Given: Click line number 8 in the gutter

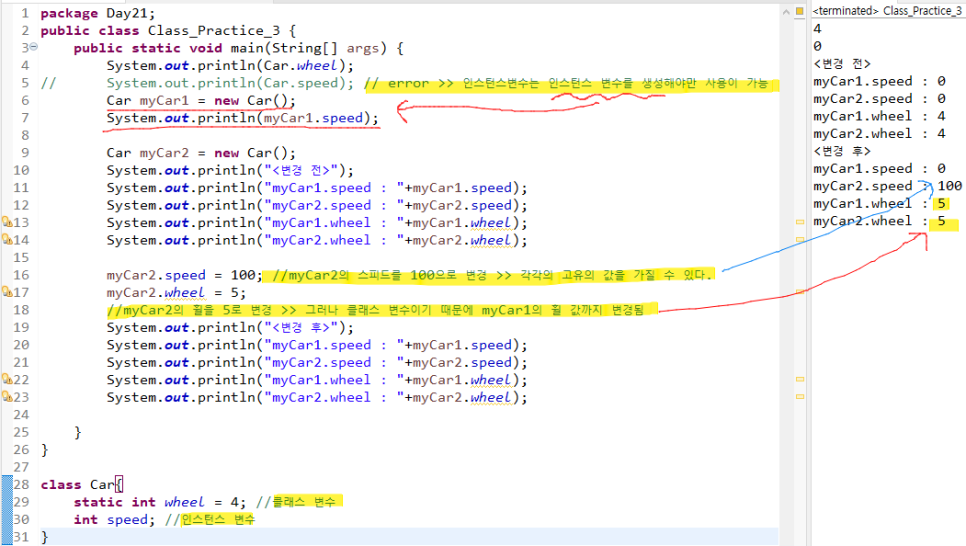Looking at the screenshot, I should coord(25,135).
